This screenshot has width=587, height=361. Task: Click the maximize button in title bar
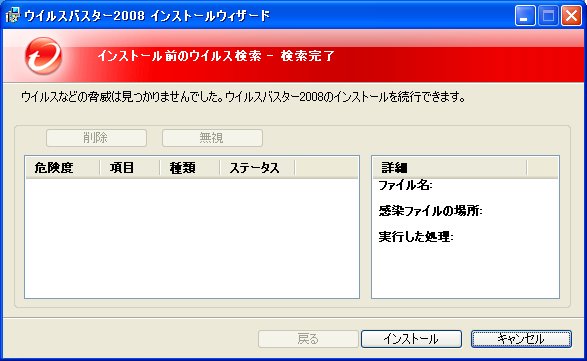pyautogui.click(x=548, y=16)
